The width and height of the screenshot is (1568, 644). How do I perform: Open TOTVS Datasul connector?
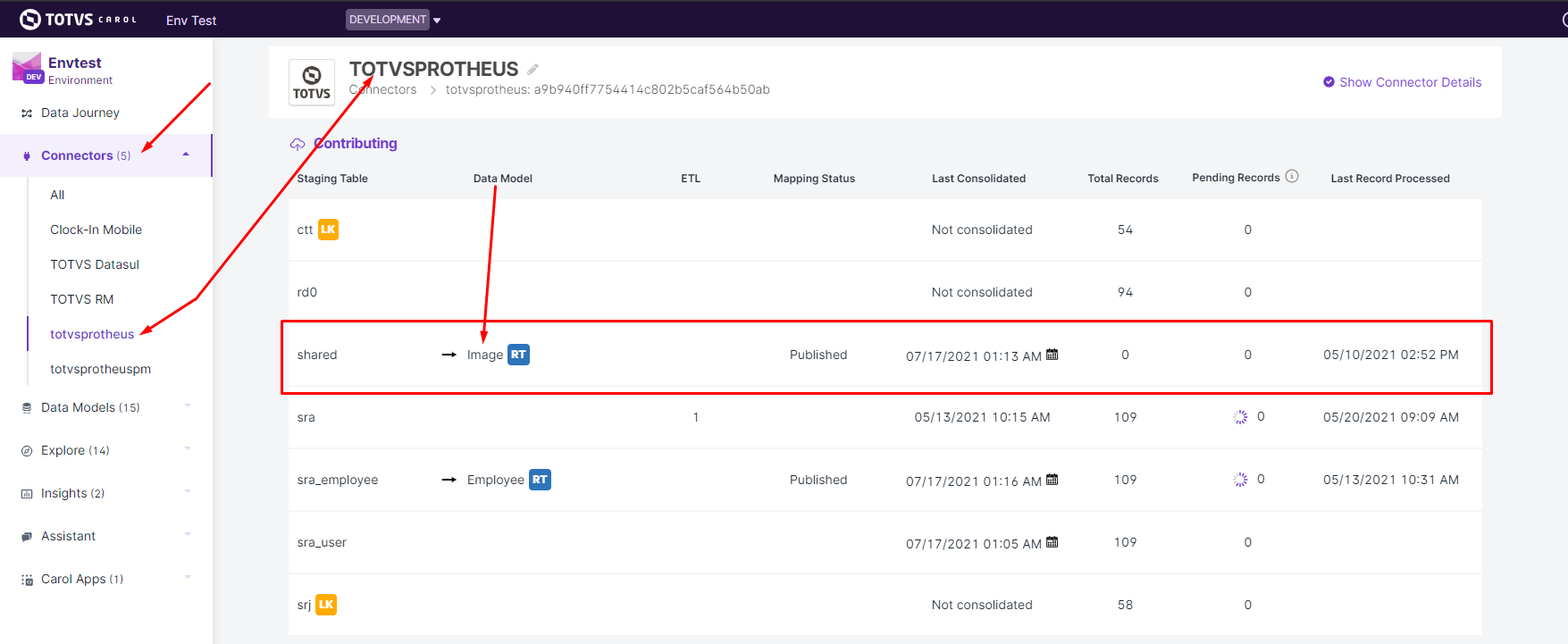[95, 264]
